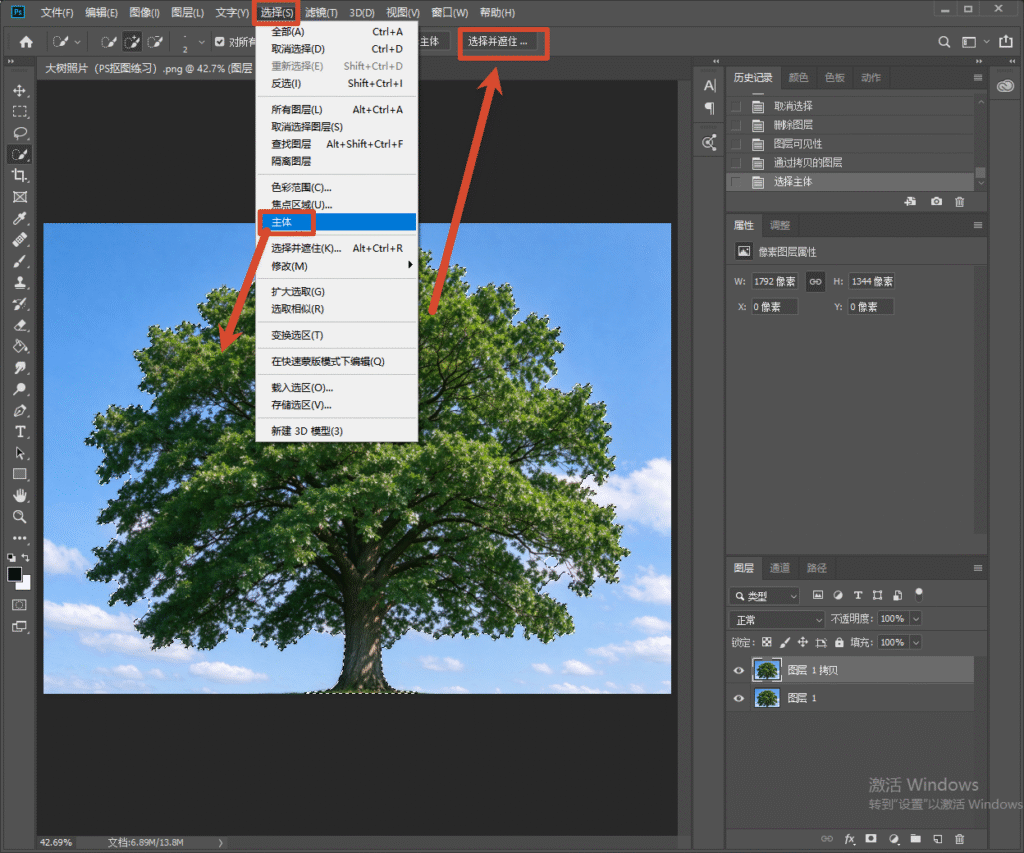Select the Zoom magnifier tool in the toolbox
This screenshot has width=1024, height=853.
tap(20, 517)
